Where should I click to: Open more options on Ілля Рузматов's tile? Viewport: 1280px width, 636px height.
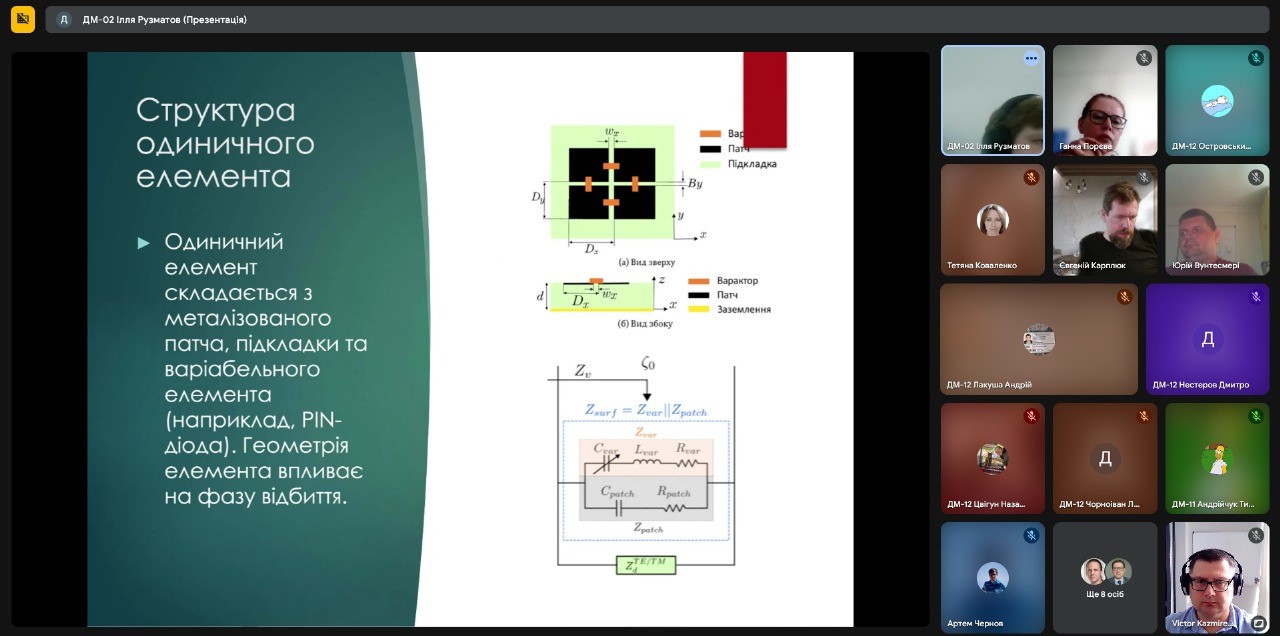1031,58
